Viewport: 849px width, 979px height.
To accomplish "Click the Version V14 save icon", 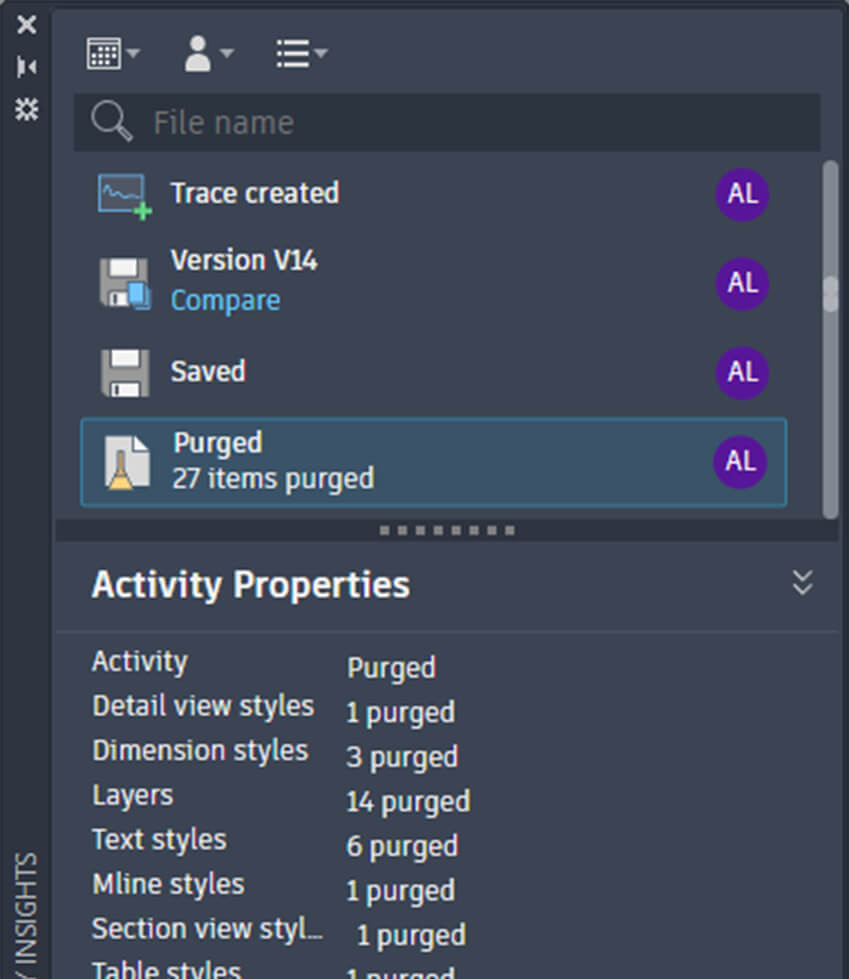I will point(125,282).
